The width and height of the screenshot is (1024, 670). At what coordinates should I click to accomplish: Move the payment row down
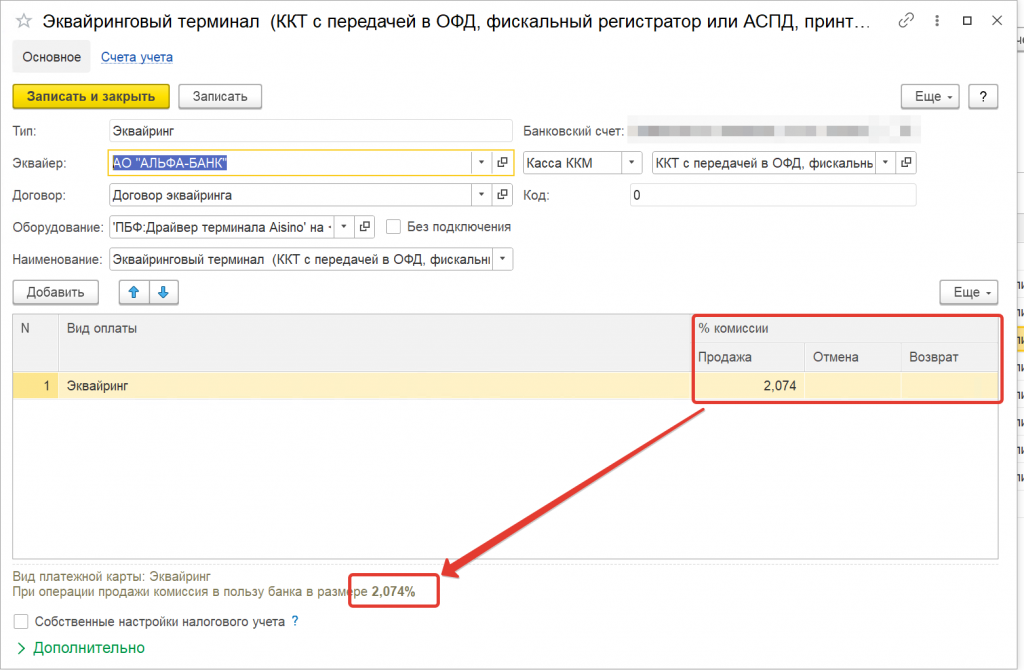click(x=164, y=292)
